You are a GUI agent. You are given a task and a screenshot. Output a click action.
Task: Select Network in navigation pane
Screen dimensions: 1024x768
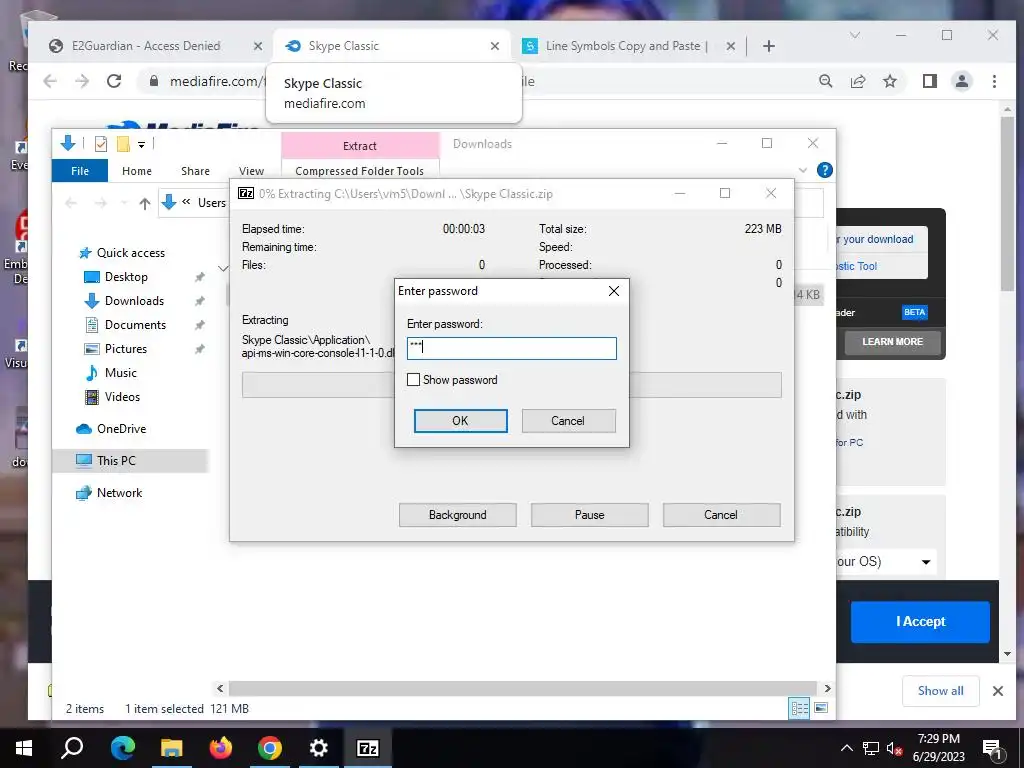coord(119,492)
